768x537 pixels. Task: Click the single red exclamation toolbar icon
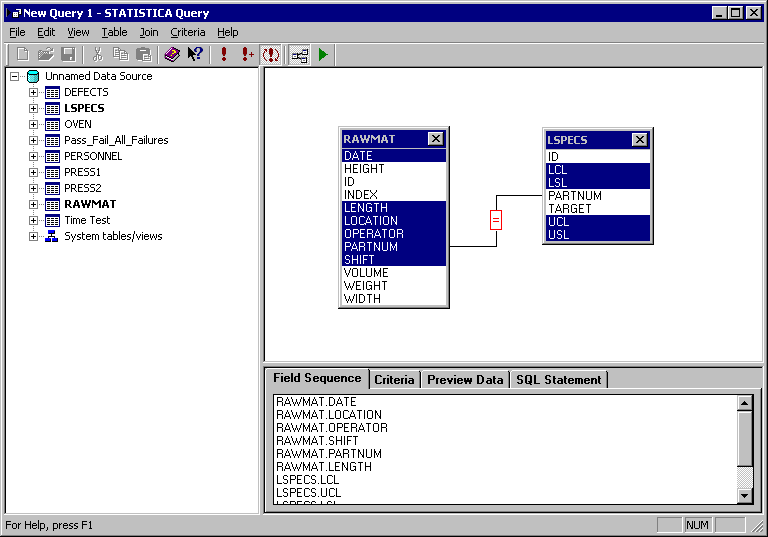coord(224,55)
